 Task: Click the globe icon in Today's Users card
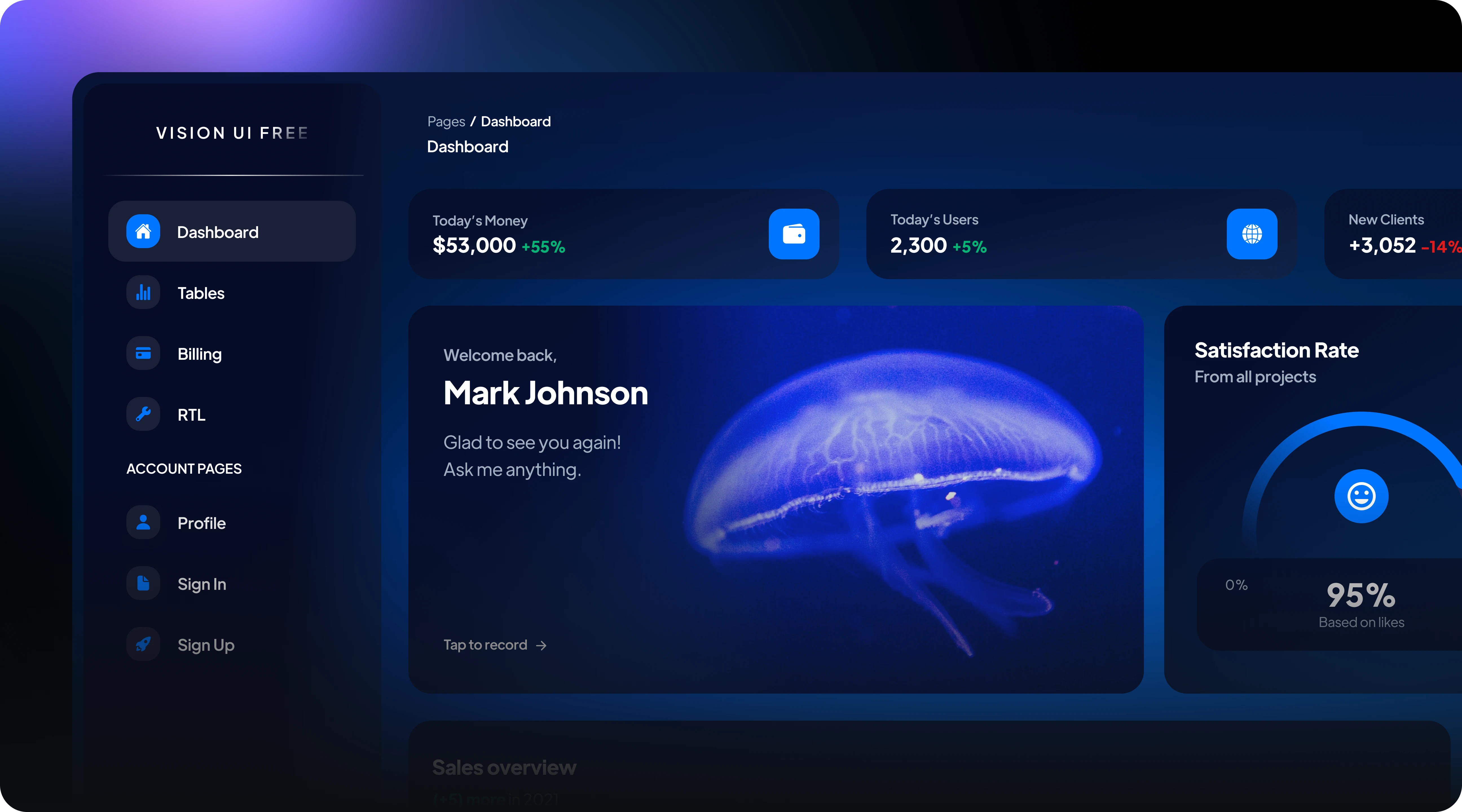click(x=1252, y=234)
